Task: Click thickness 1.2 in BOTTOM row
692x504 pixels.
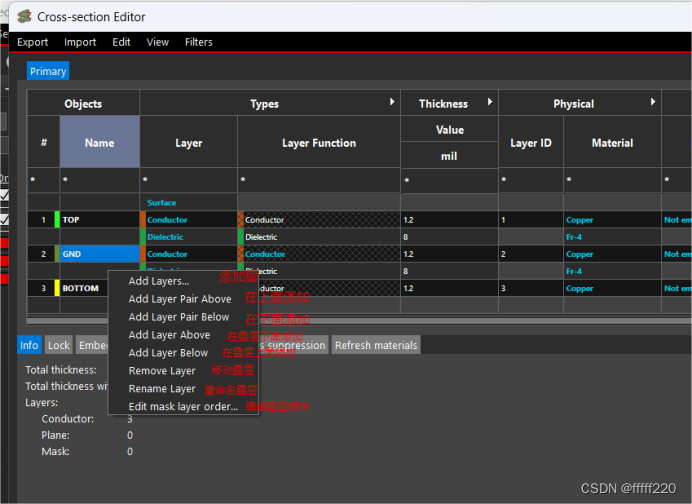Action: (449, 288)
